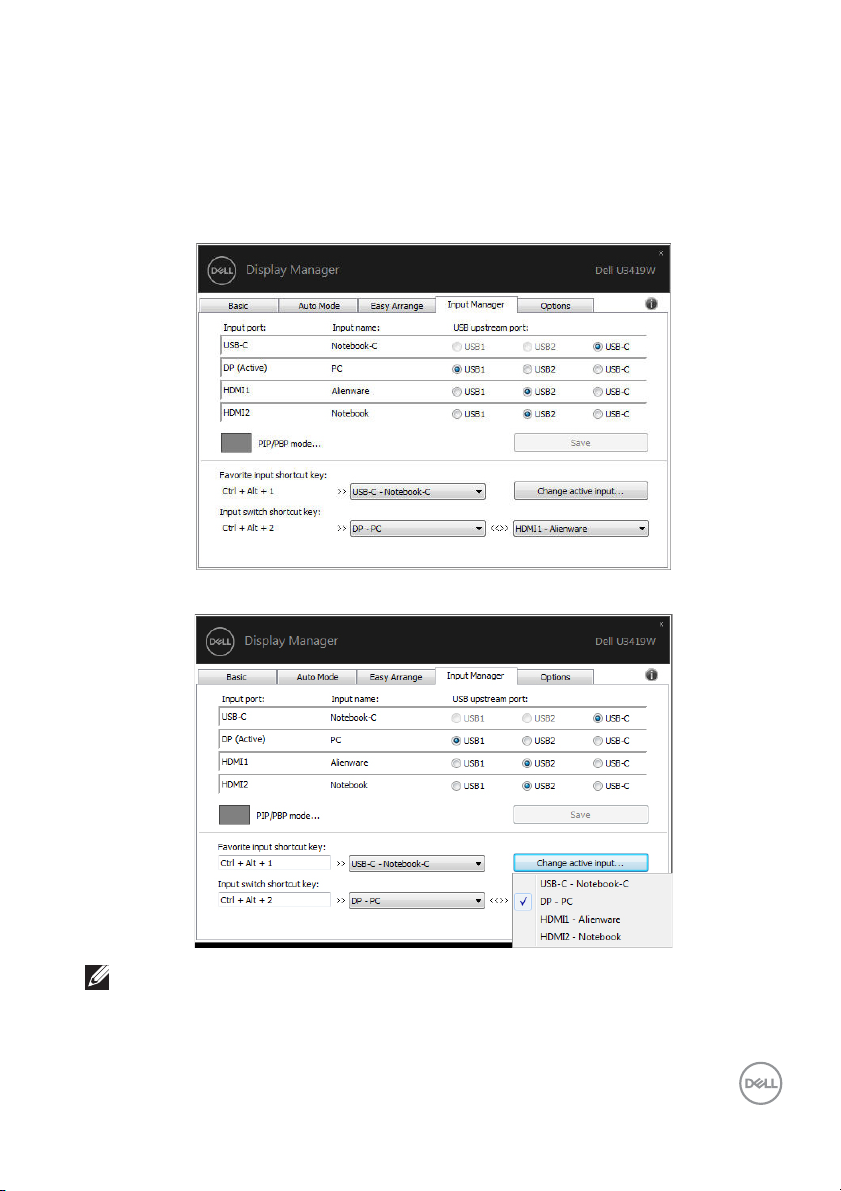Click the Ctrl + Alt + 1 field in the lower window
This screenshot has height=1191, width=841.
click(x=274, y=862)
